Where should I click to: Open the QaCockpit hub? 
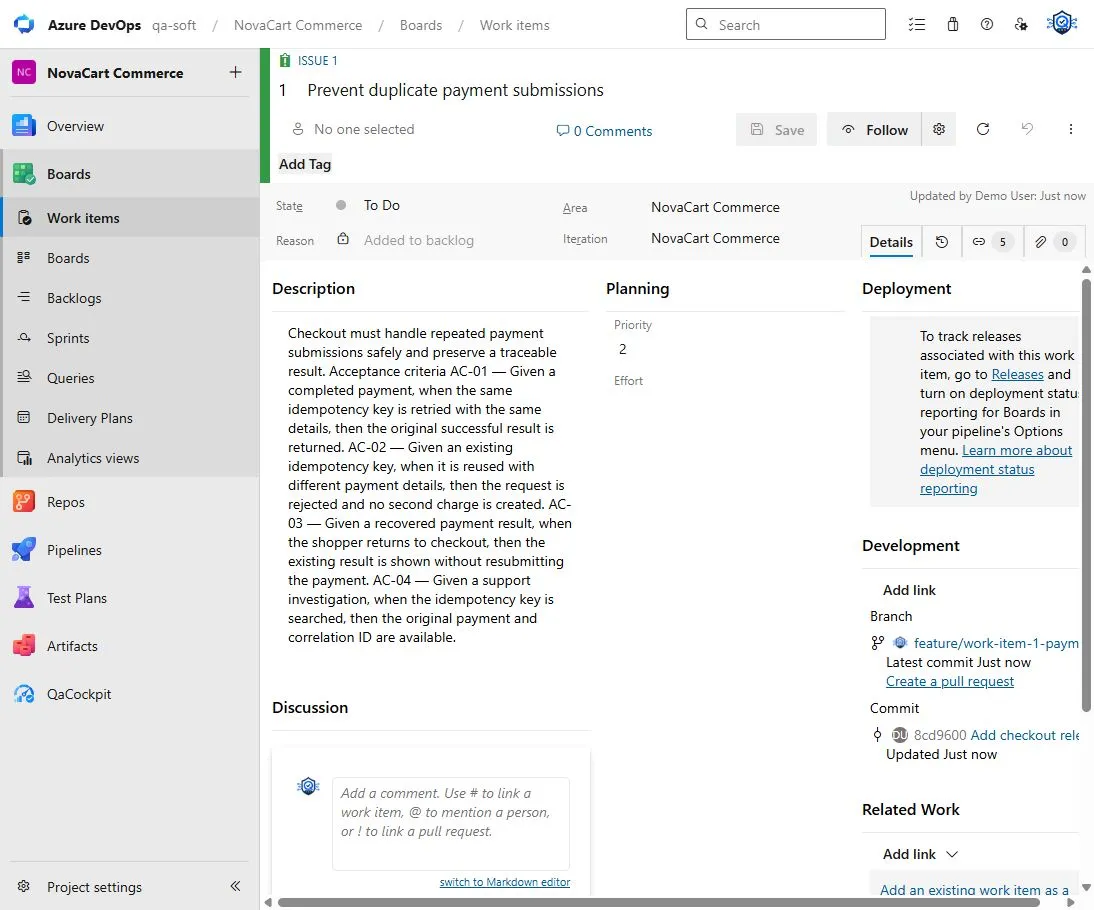(130, 694)
